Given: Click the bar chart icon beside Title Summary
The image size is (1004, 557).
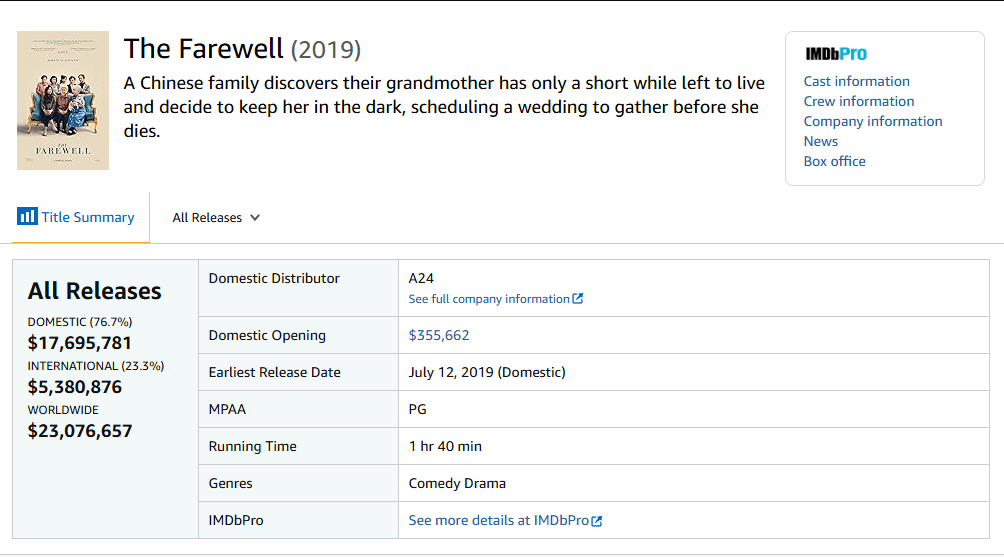Looking at the screenshot, I should tap(27, 217).
